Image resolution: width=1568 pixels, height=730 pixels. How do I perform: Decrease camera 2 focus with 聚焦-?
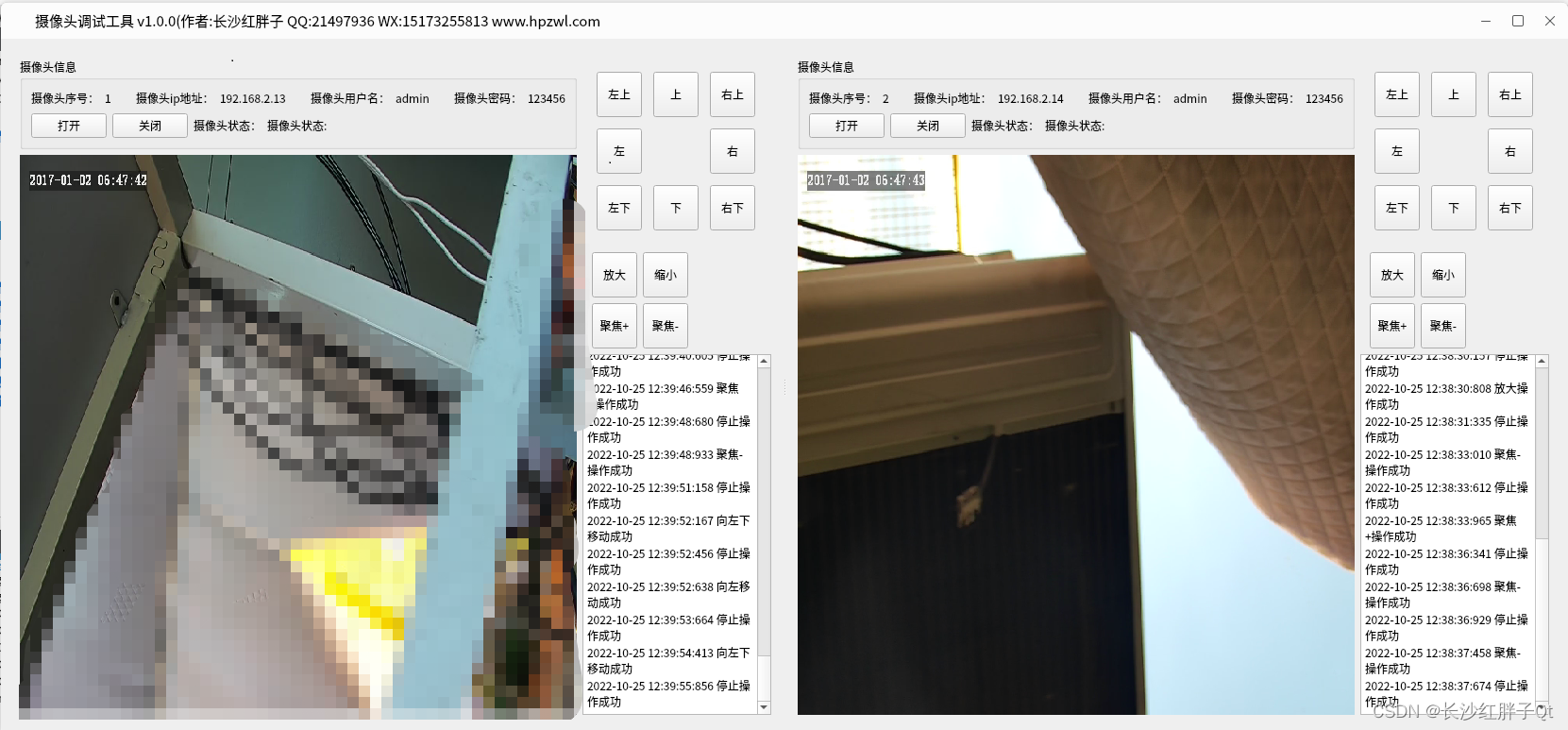1443,326
